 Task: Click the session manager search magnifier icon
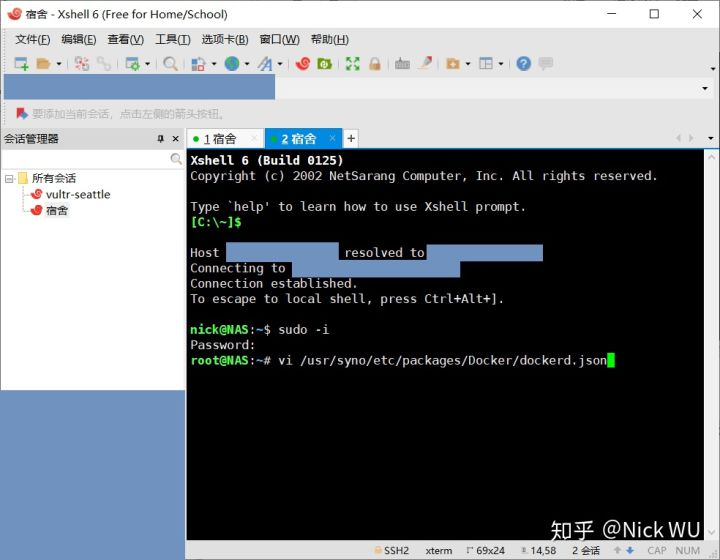coord(176,159)
